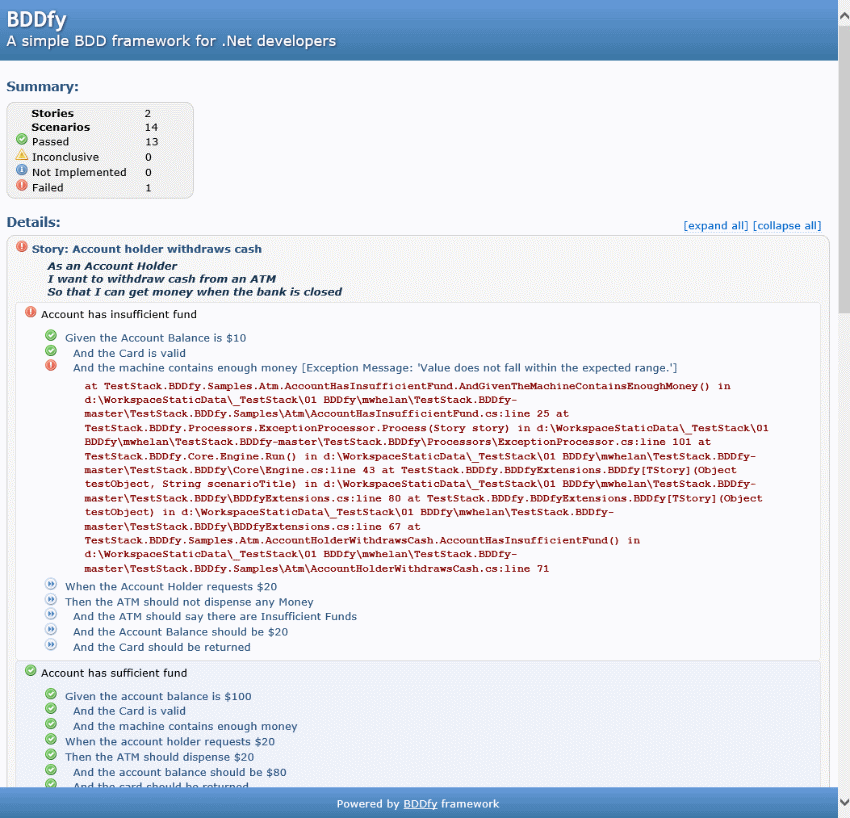
Task: Click passed icon for 'Given the Account Balance is $10'
Action: (51, 336)
